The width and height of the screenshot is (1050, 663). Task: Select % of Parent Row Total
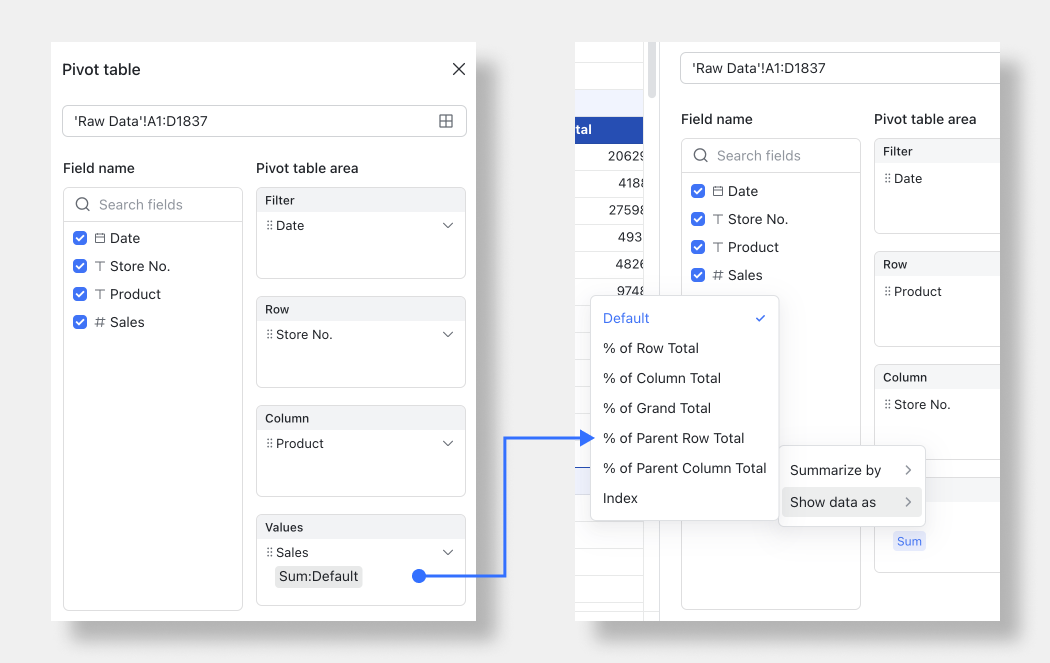(x=673, y=438)
